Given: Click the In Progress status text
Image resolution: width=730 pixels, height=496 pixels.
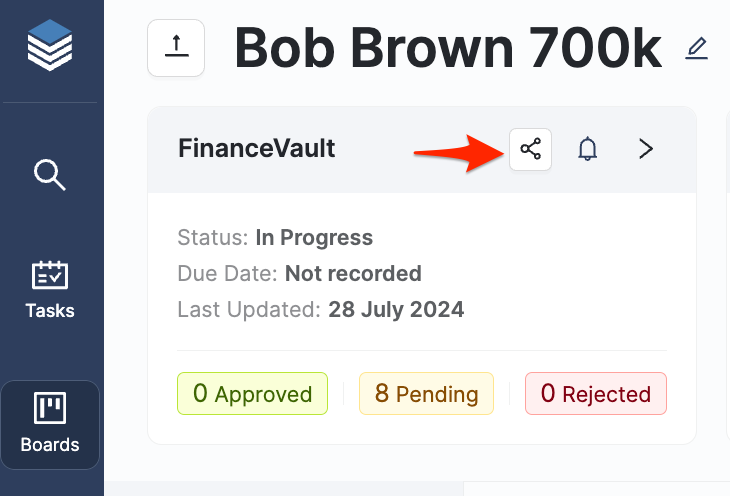Looking at the screenshot, I should (x=314, y=238).
